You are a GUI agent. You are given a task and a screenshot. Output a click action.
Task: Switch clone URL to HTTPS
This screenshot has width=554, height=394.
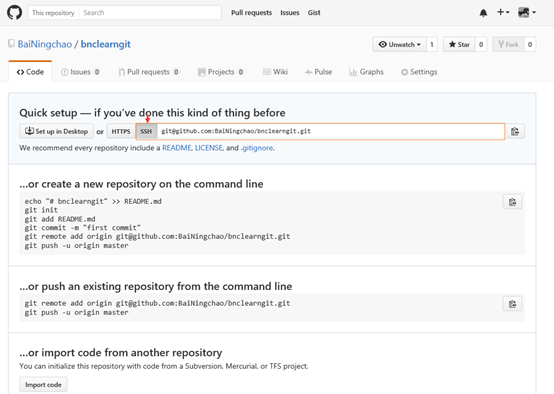coord(121,131)
